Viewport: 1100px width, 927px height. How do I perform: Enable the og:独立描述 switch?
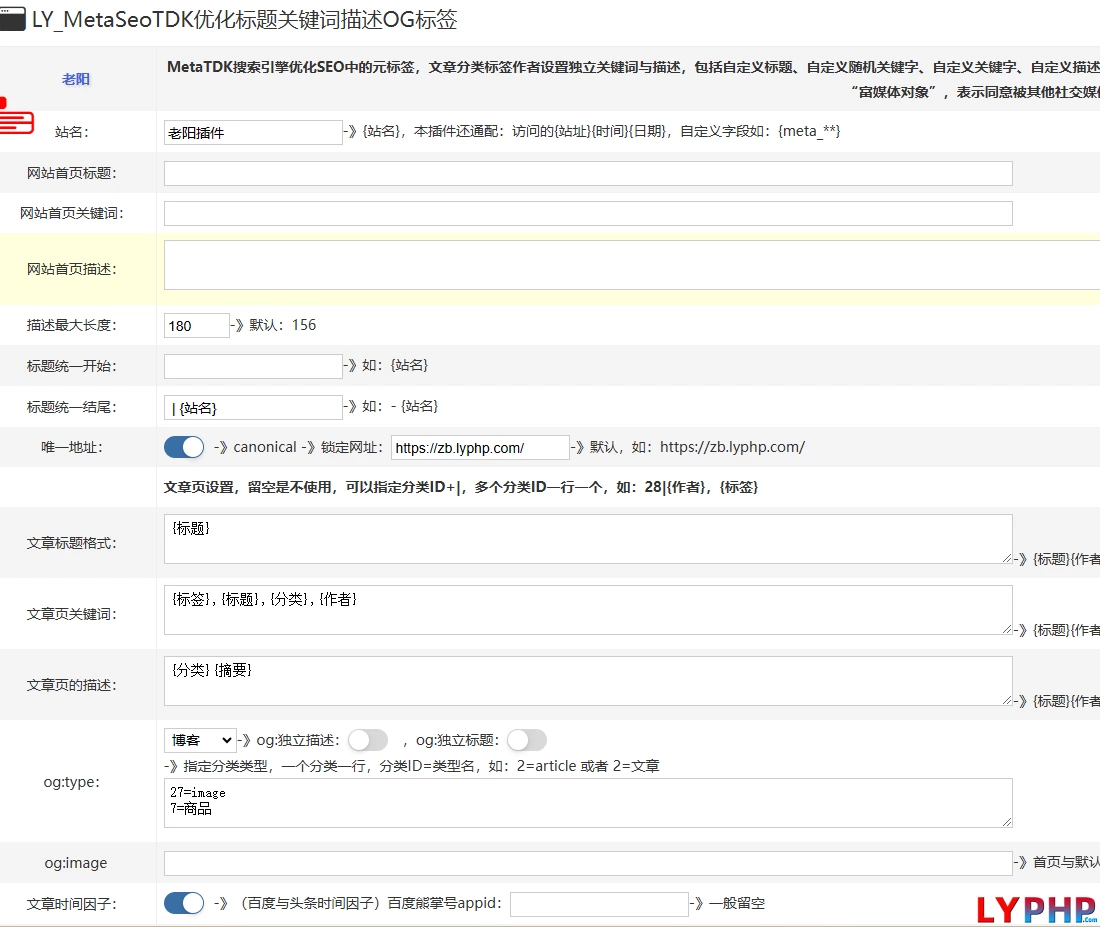click(367, 740)
